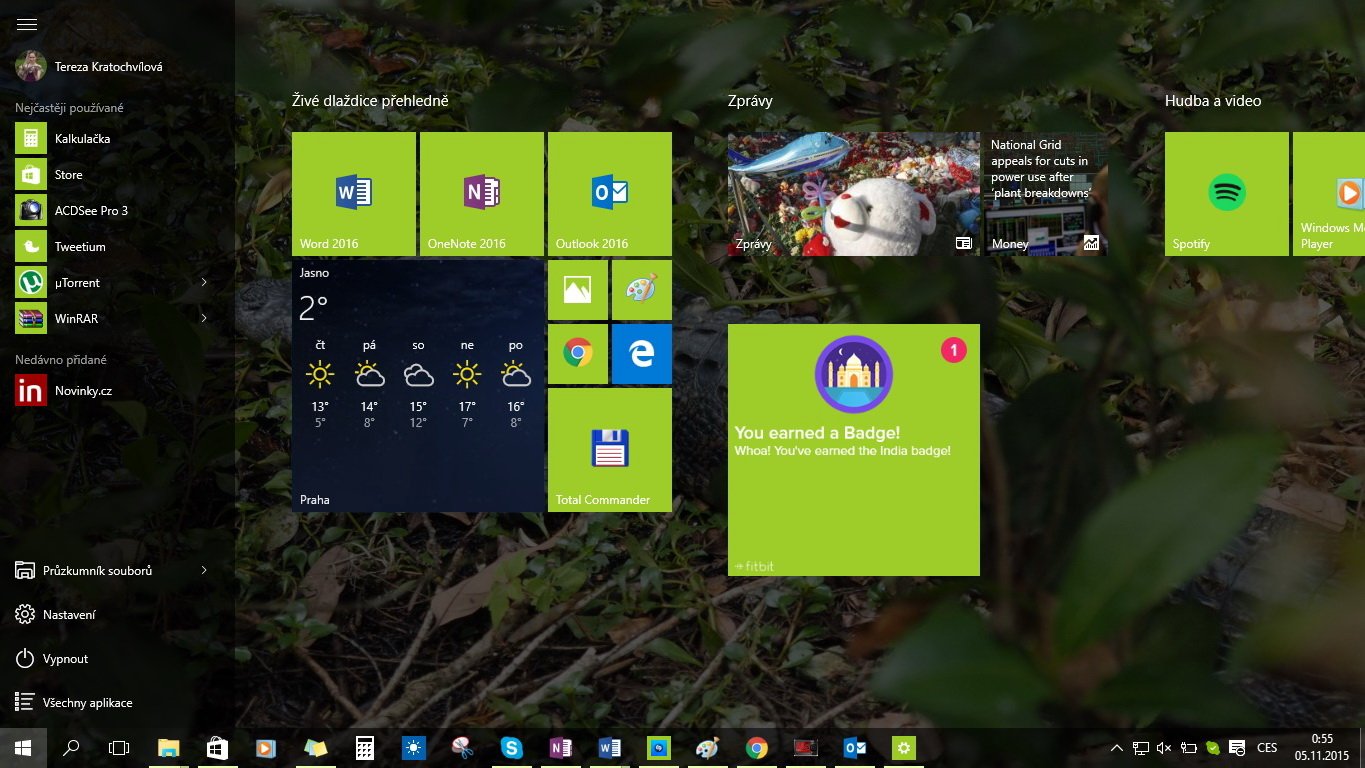This screenshot has width=1365, height=768.
Task: Open the action center notifications icon
Action: coord(1237,748)
